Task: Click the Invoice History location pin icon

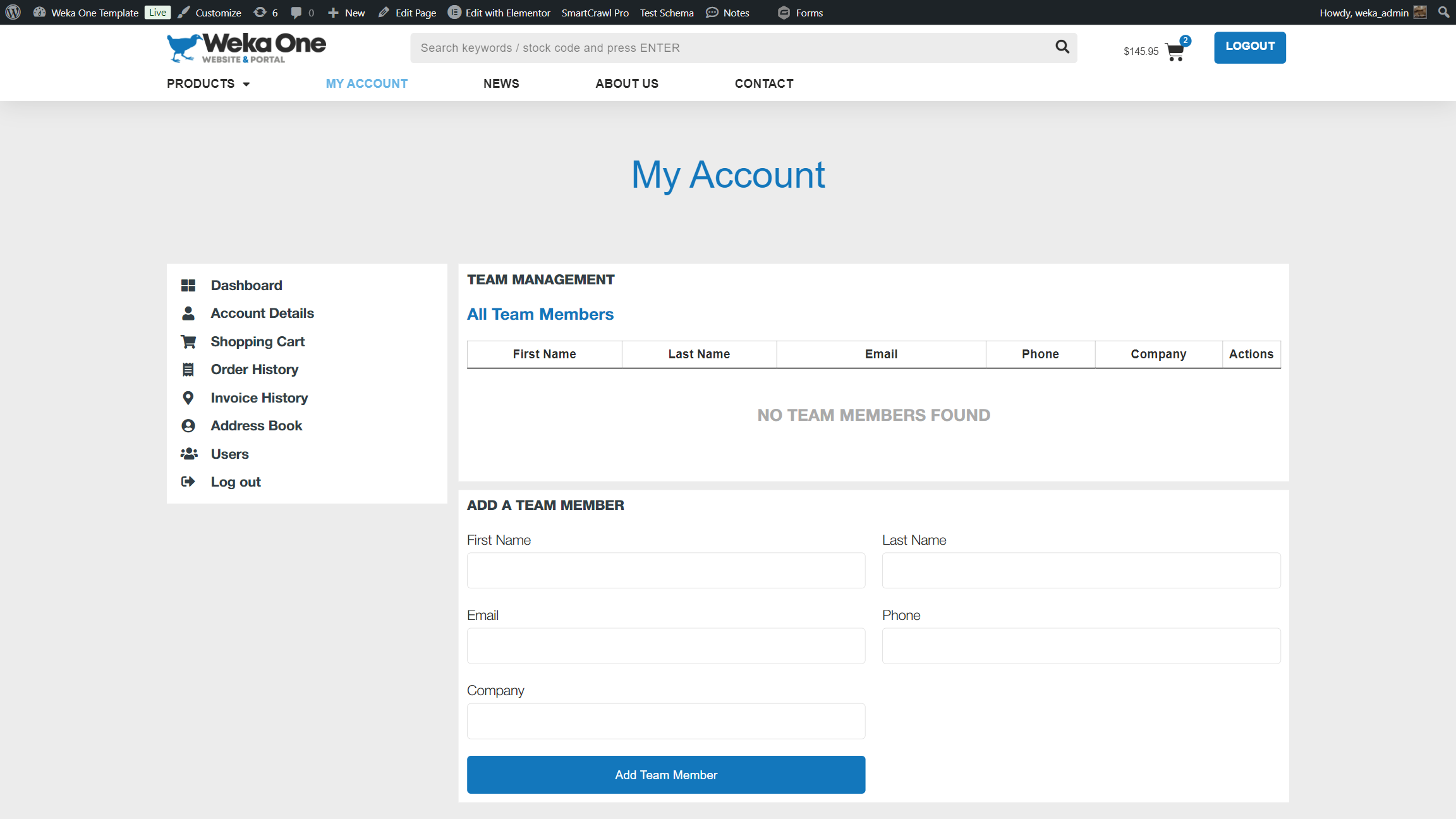Action: [x=187, y=397]
